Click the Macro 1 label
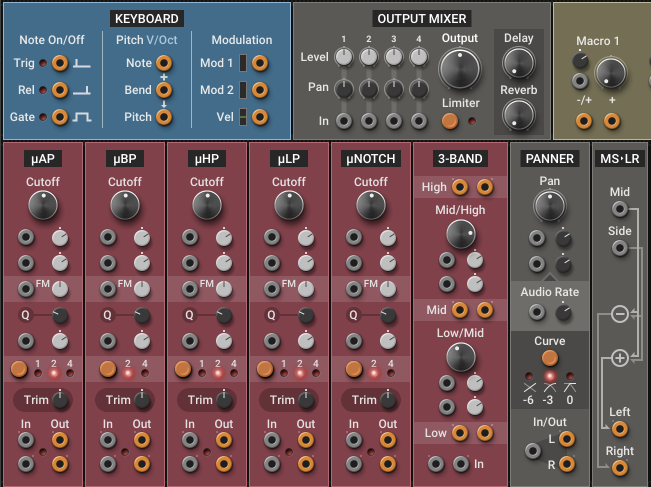Image resolution: width=651 pixels, height=487 pixels. 597,41
